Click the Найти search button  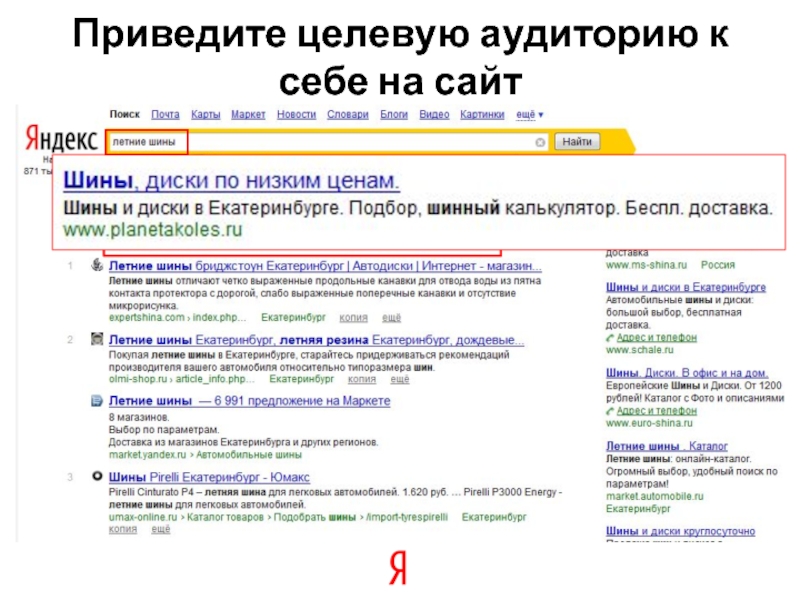tap(577, 142)
